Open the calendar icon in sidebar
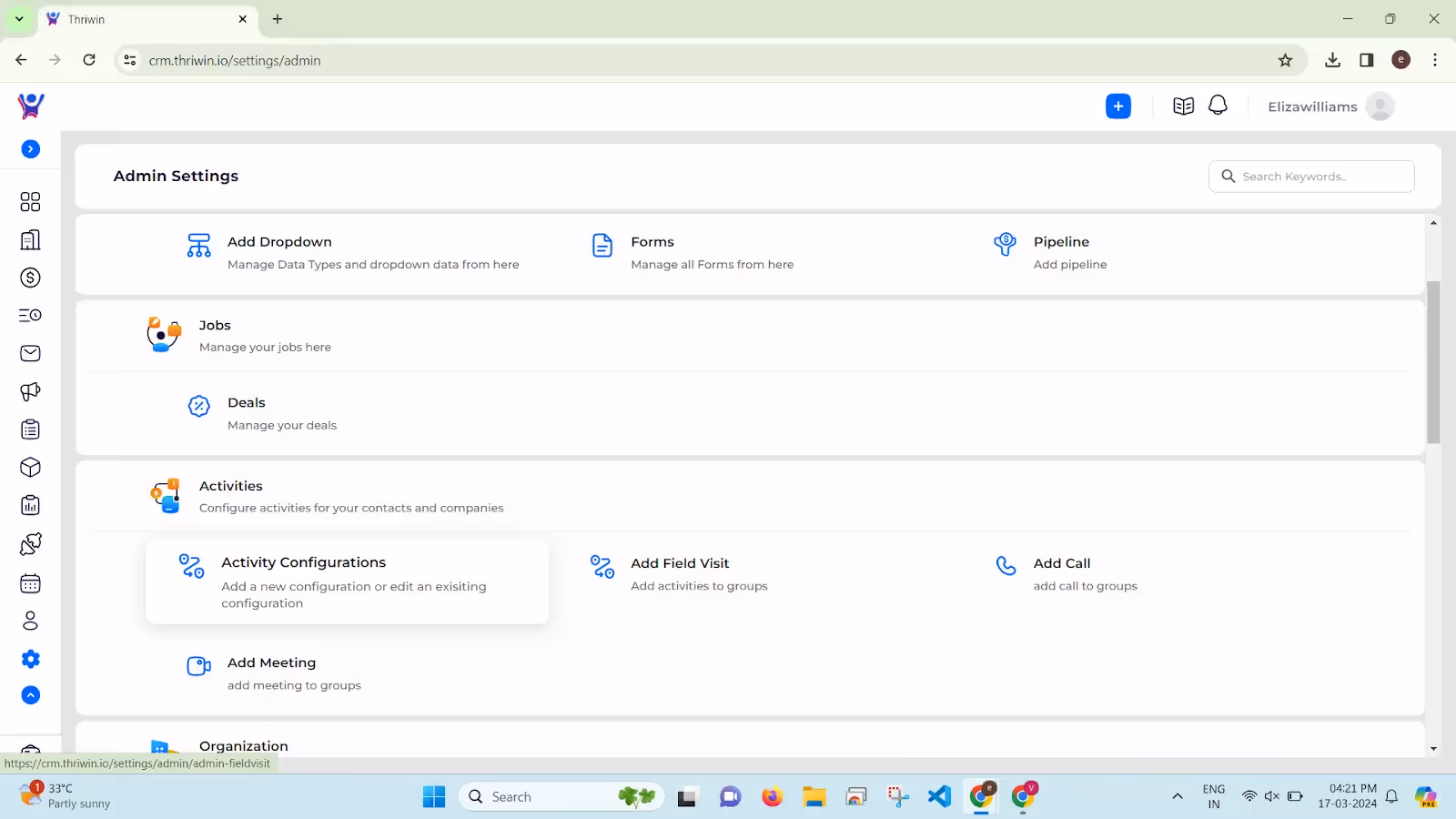Image resolution: width=1456 pixels, height=819 pixels. (x=30, y=582)
